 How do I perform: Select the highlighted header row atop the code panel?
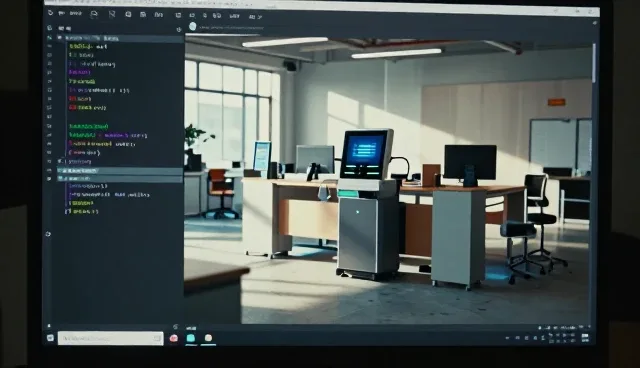(x=121, y=38)
